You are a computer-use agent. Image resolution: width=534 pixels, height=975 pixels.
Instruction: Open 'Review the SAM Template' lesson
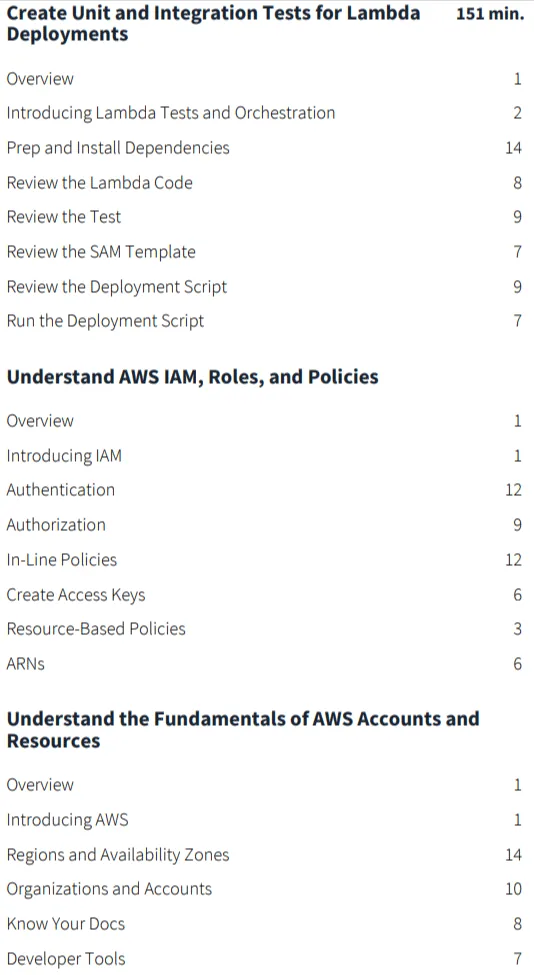pyautogui.click(x=101, y=252)
